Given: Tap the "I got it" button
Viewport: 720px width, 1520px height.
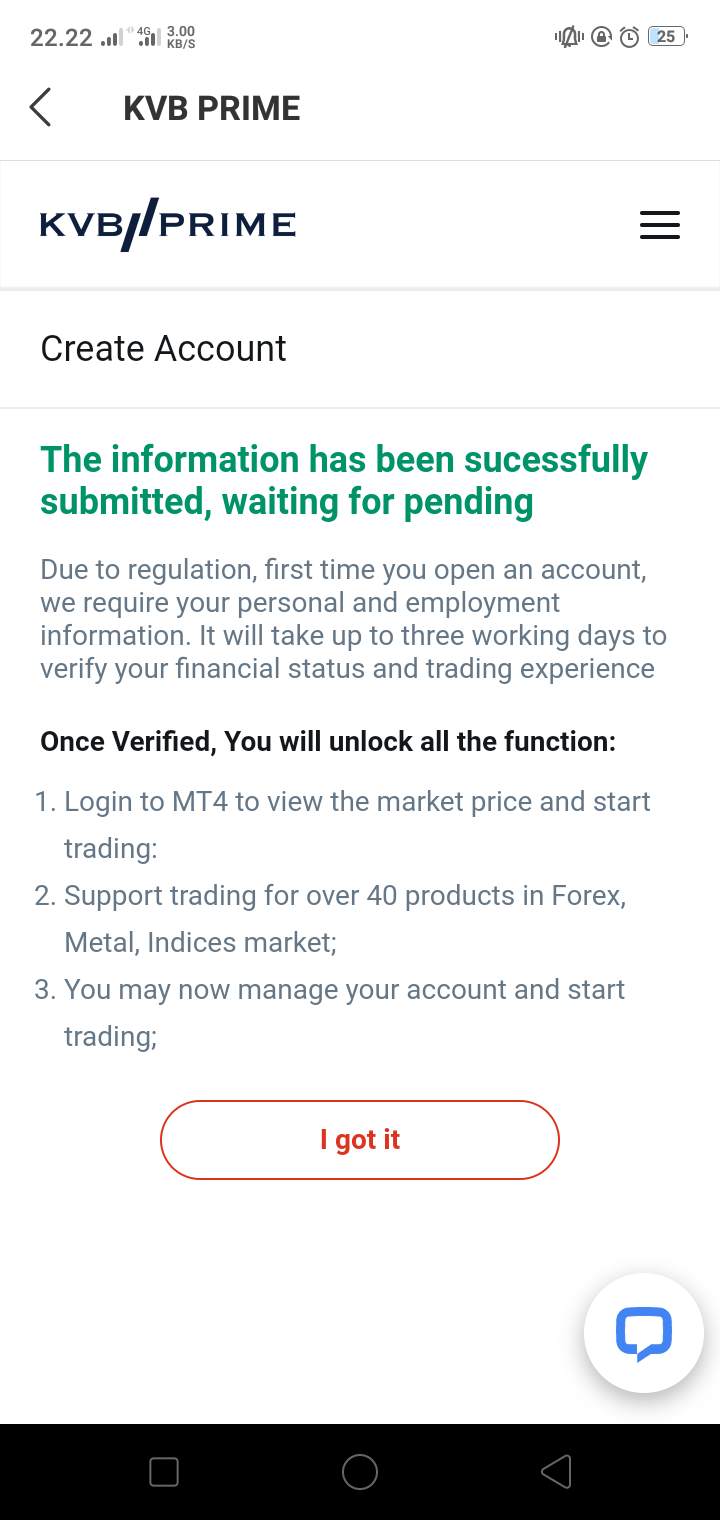Looking at the screenshot, I should (x=360, y=1140).
